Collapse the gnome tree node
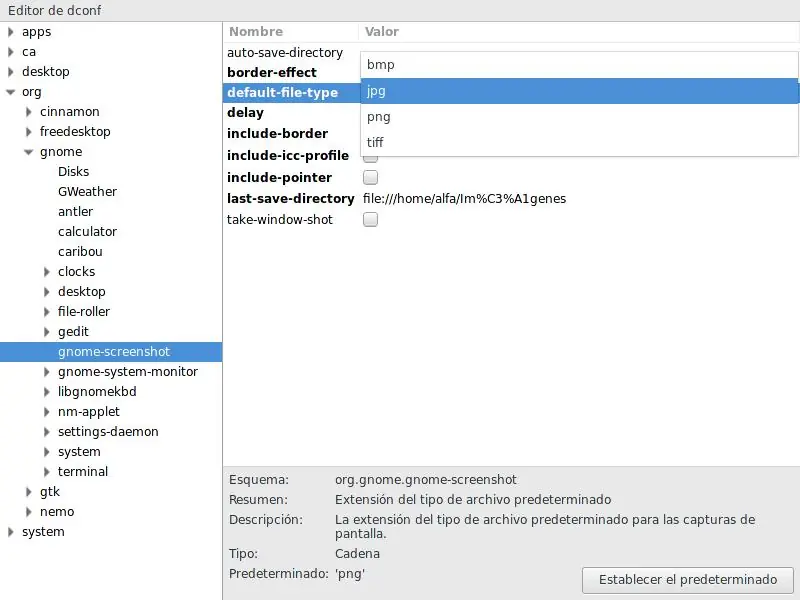The image size is (800, 600). tap(29, 152)
